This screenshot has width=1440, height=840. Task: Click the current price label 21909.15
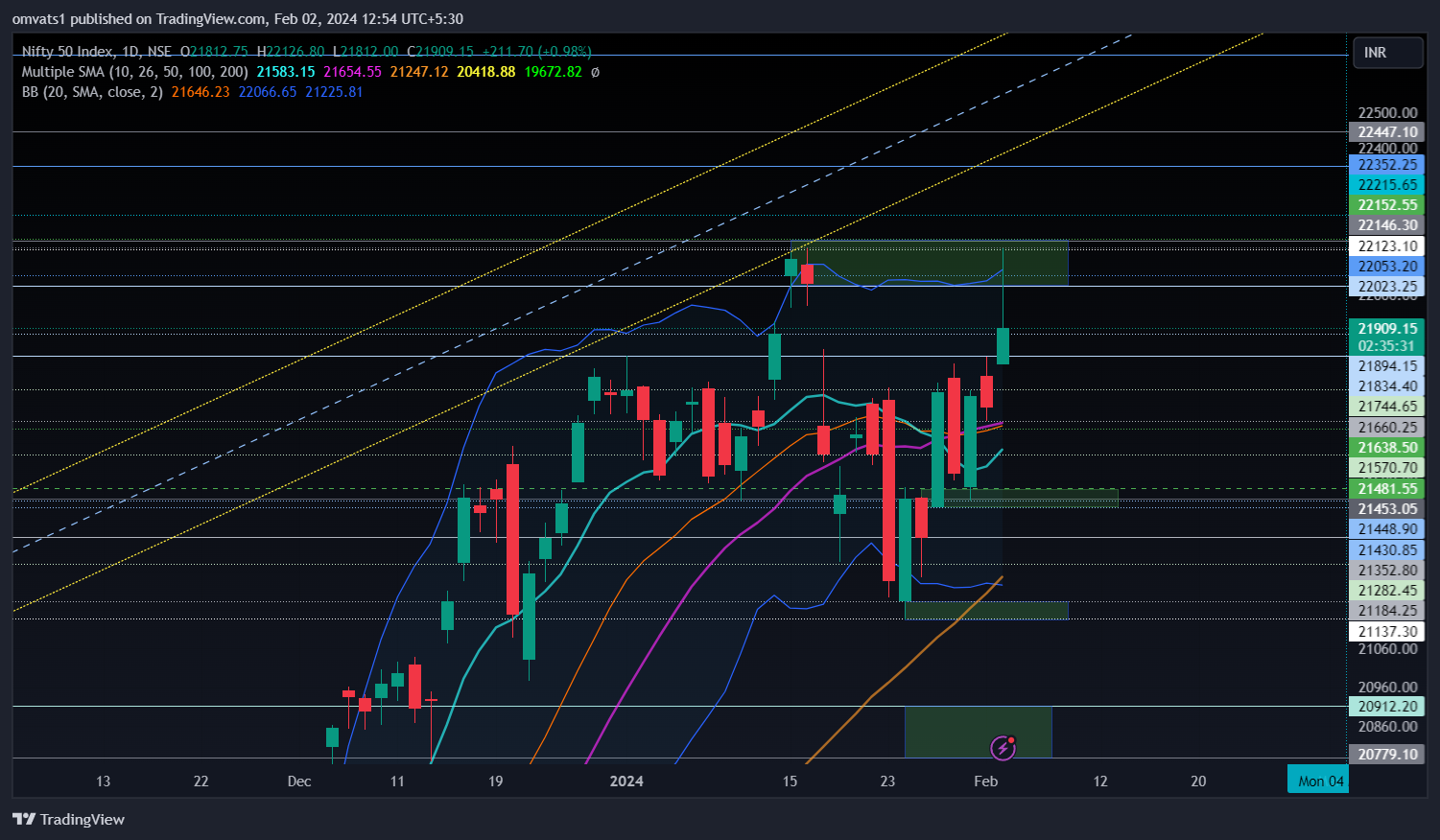tap(1387, 329)
